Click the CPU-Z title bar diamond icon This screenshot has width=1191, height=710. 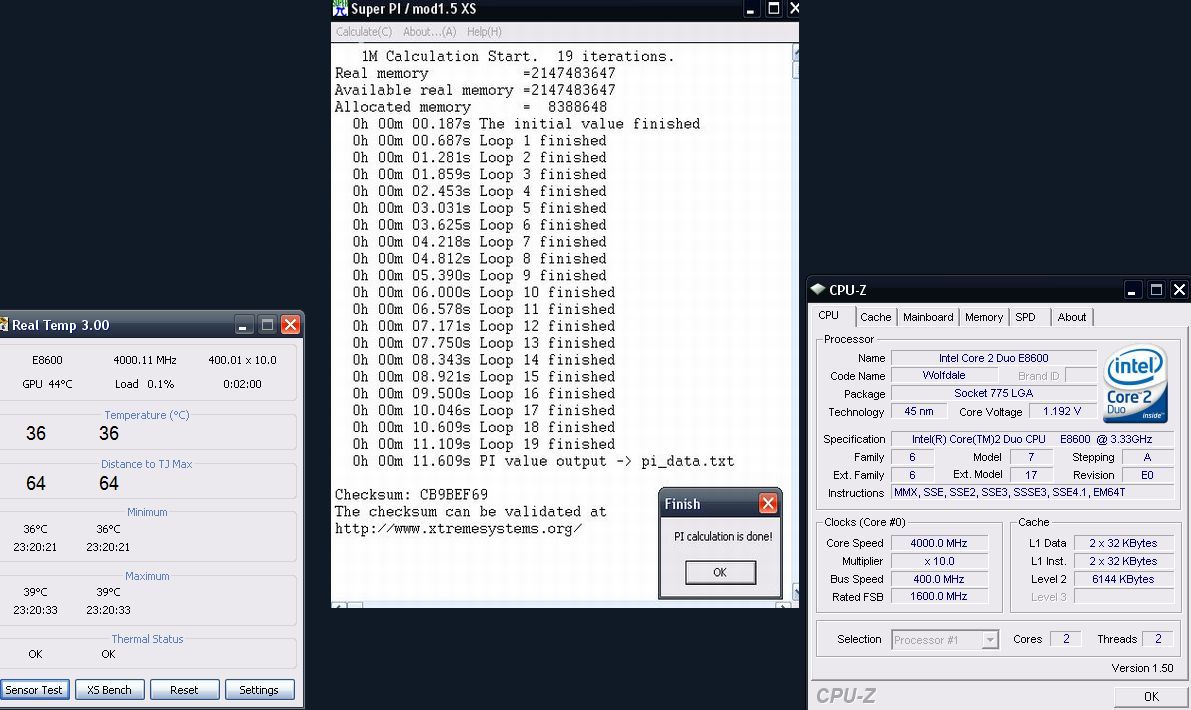click(818, 289)
